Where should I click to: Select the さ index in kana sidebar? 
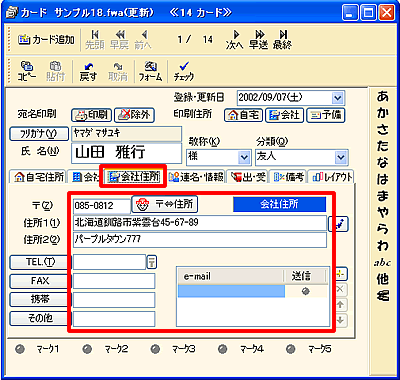[383, 130]
